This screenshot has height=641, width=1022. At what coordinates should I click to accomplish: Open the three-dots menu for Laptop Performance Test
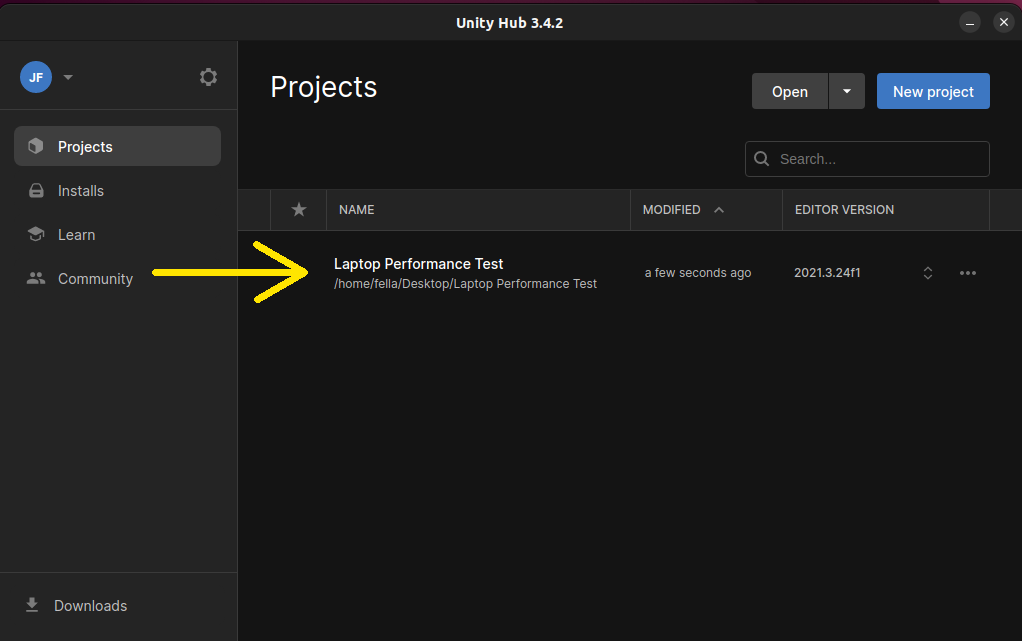pos(968,273)
